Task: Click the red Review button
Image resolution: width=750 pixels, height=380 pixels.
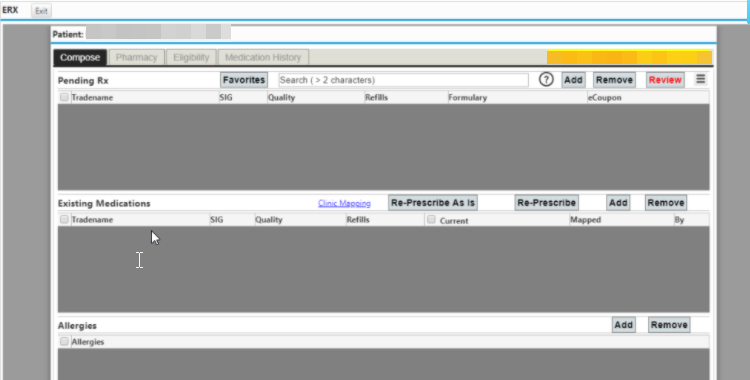Action: click(x=665, y=80)
